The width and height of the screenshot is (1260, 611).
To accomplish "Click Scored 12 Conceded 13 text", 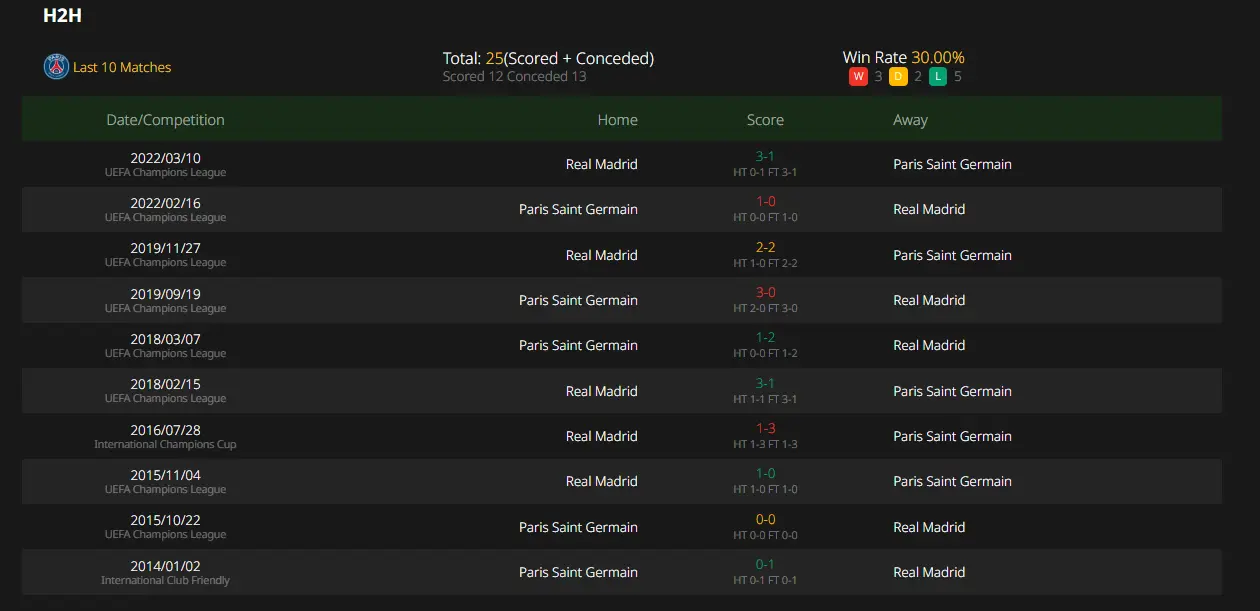I will tap(515, 76).
